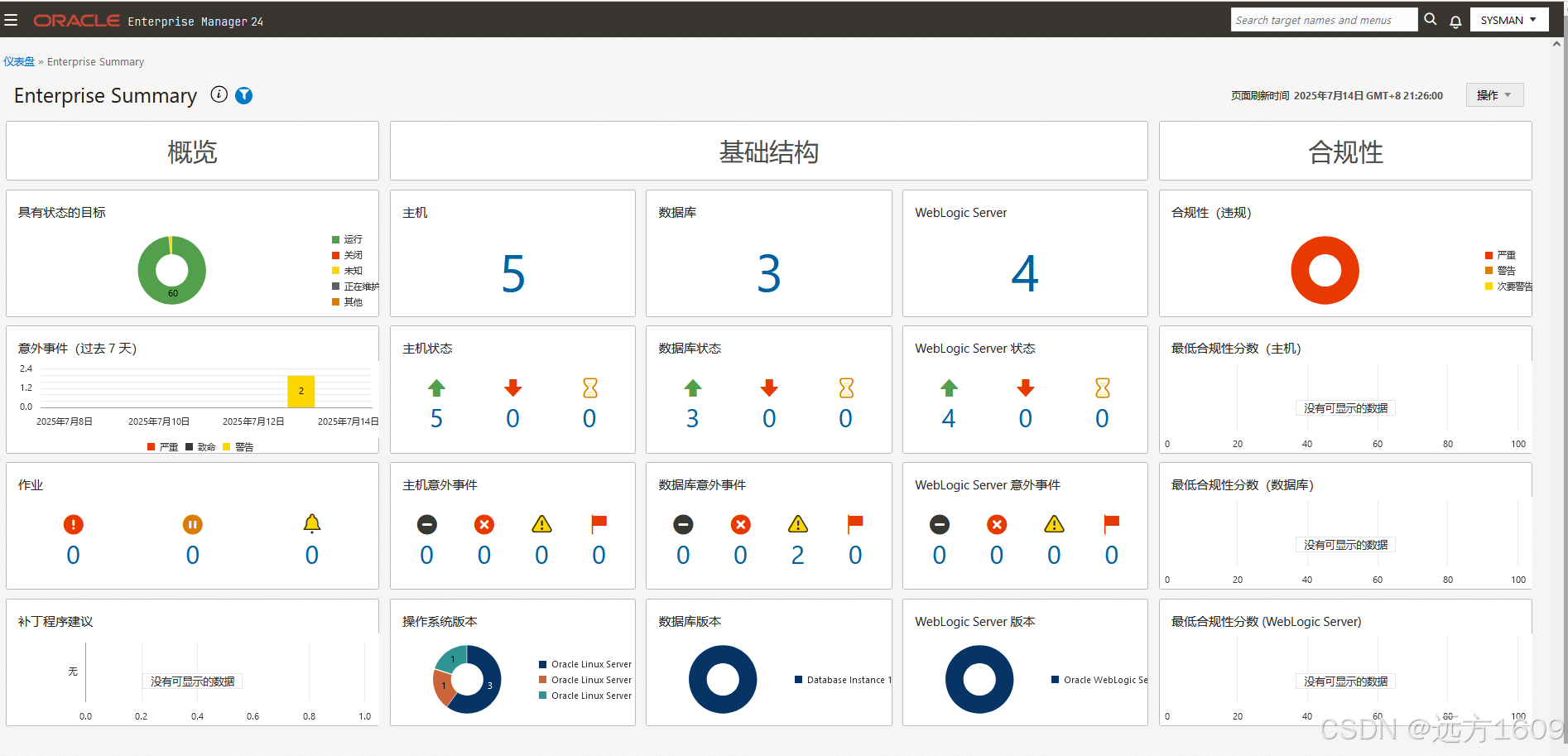Image resolution: width=1568 pixels, height=756 pixels.
Task: Click host incidents warning triangle
Action: 541,523
